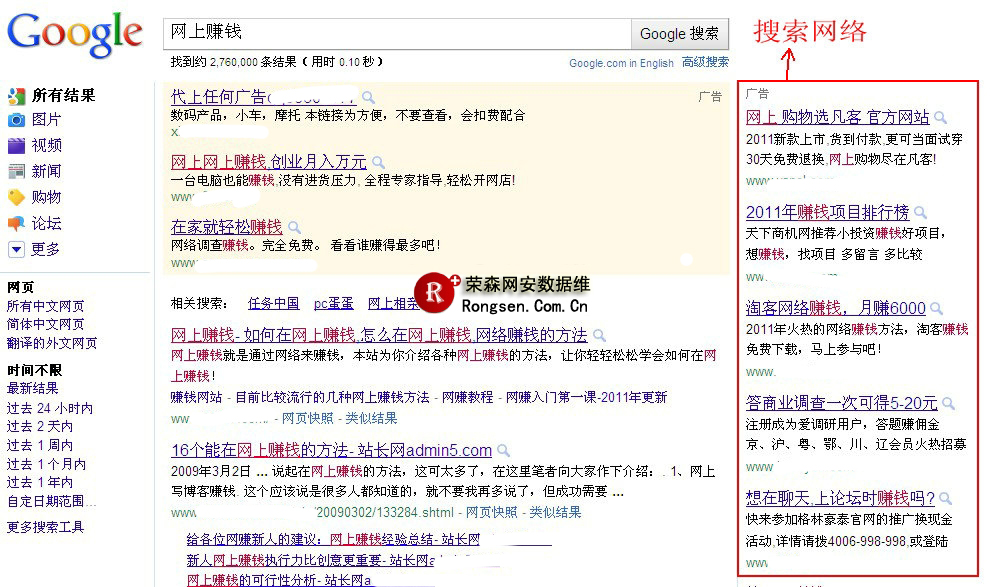Filter results by 过去 1 周内
The height and width of the screenshot is (587, 994).
coord(40,445)
